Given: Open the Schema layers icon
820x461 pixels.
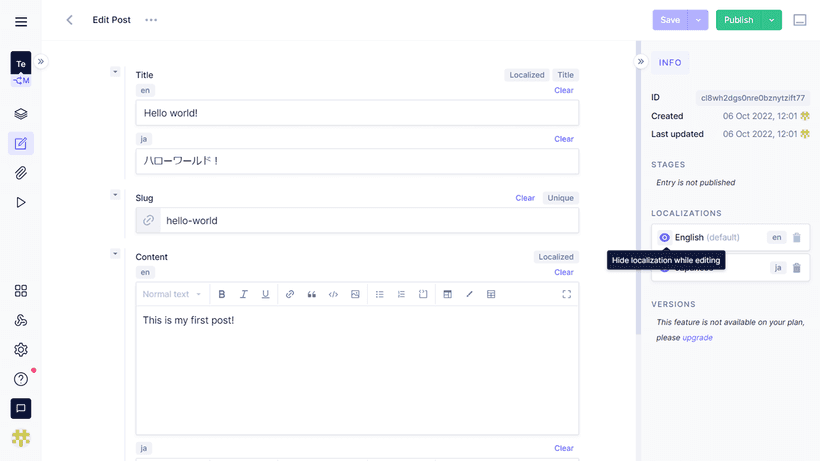Looking at the screenshot, I should (21, 114).
